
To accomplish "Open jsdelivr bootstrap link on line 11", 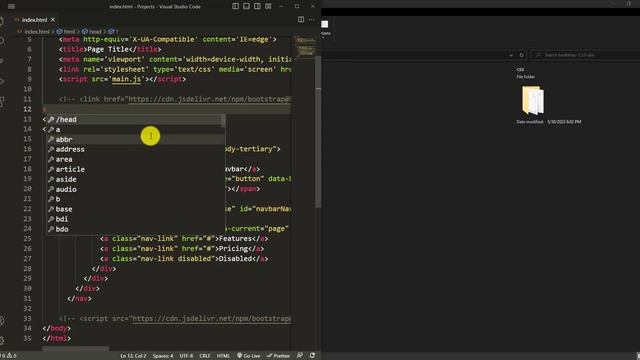I will click(x=209, y=99).
